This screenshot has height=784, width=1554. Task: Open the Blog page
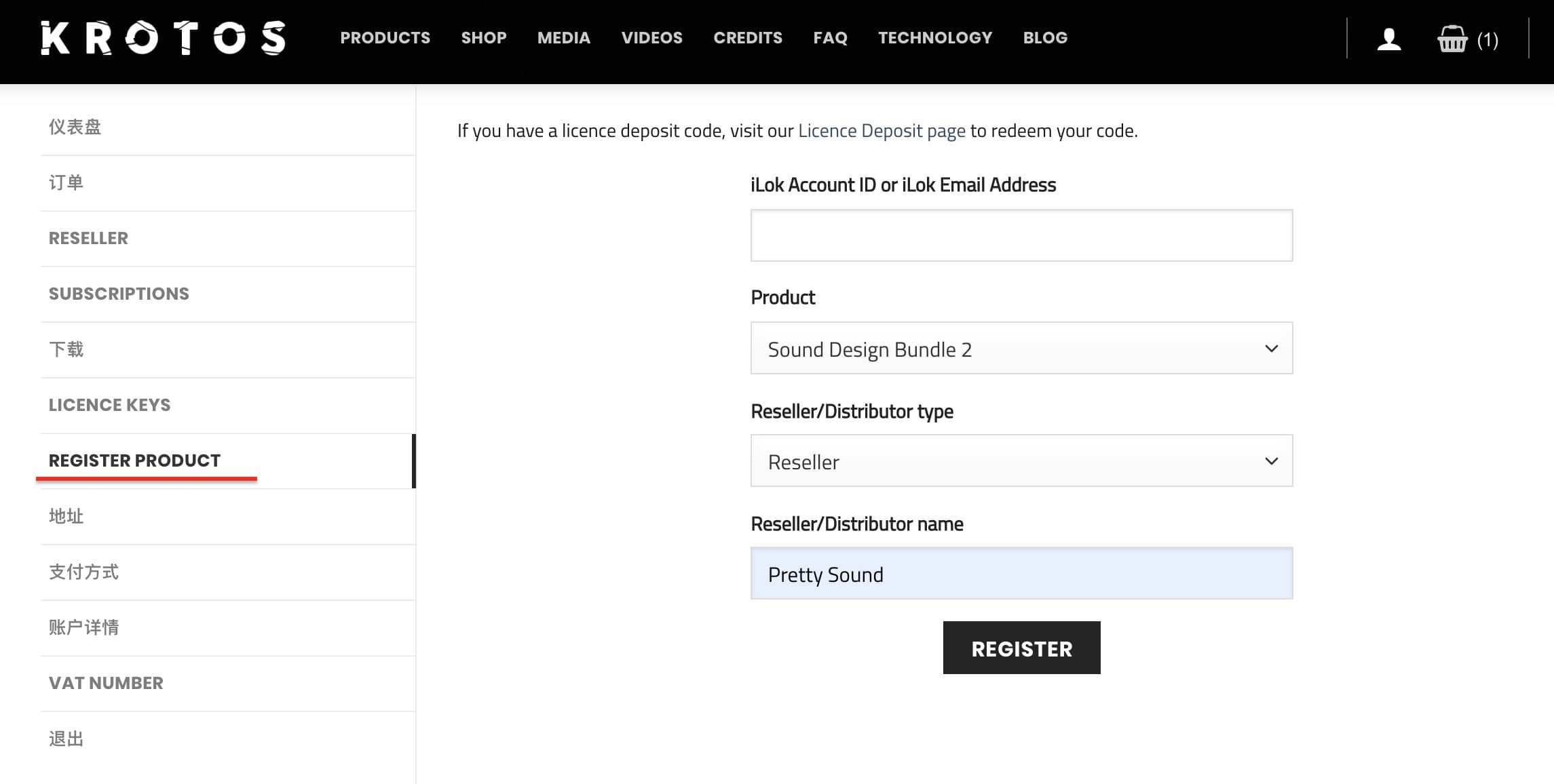(1045, 38)
